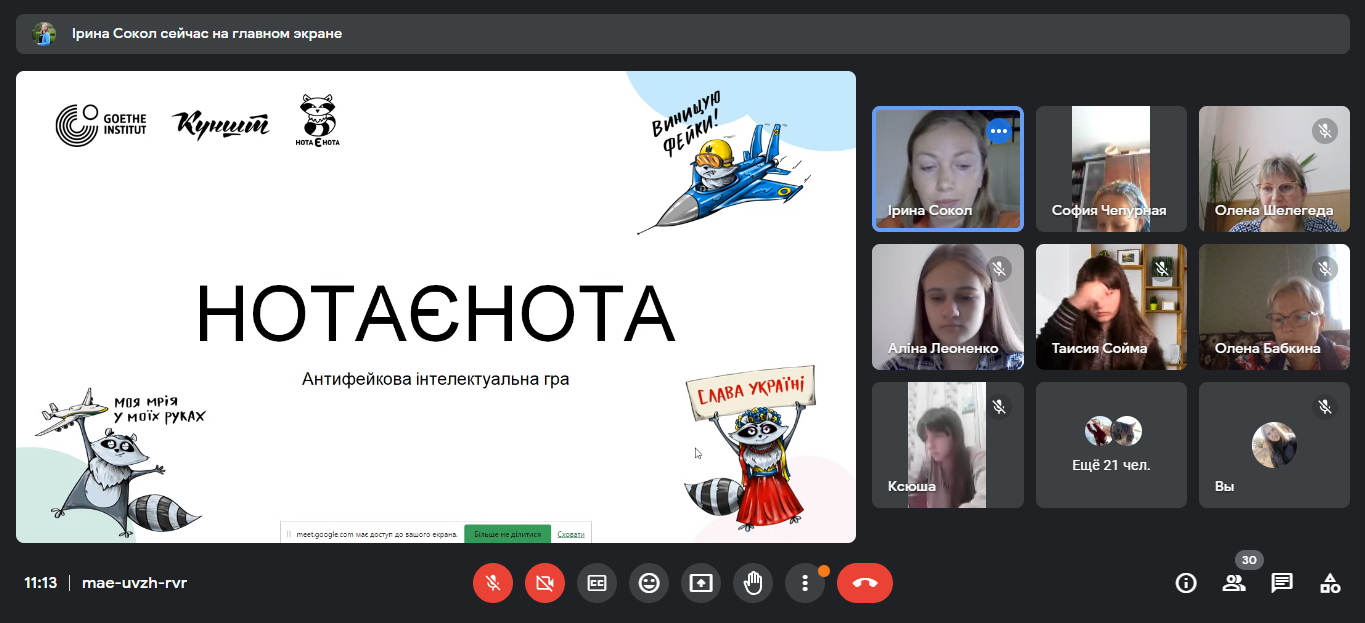Screen dimensions: 1365x623
Task: Unmute the microphone in the call controls
Action: pyautogui.click(x=492, y=583)
